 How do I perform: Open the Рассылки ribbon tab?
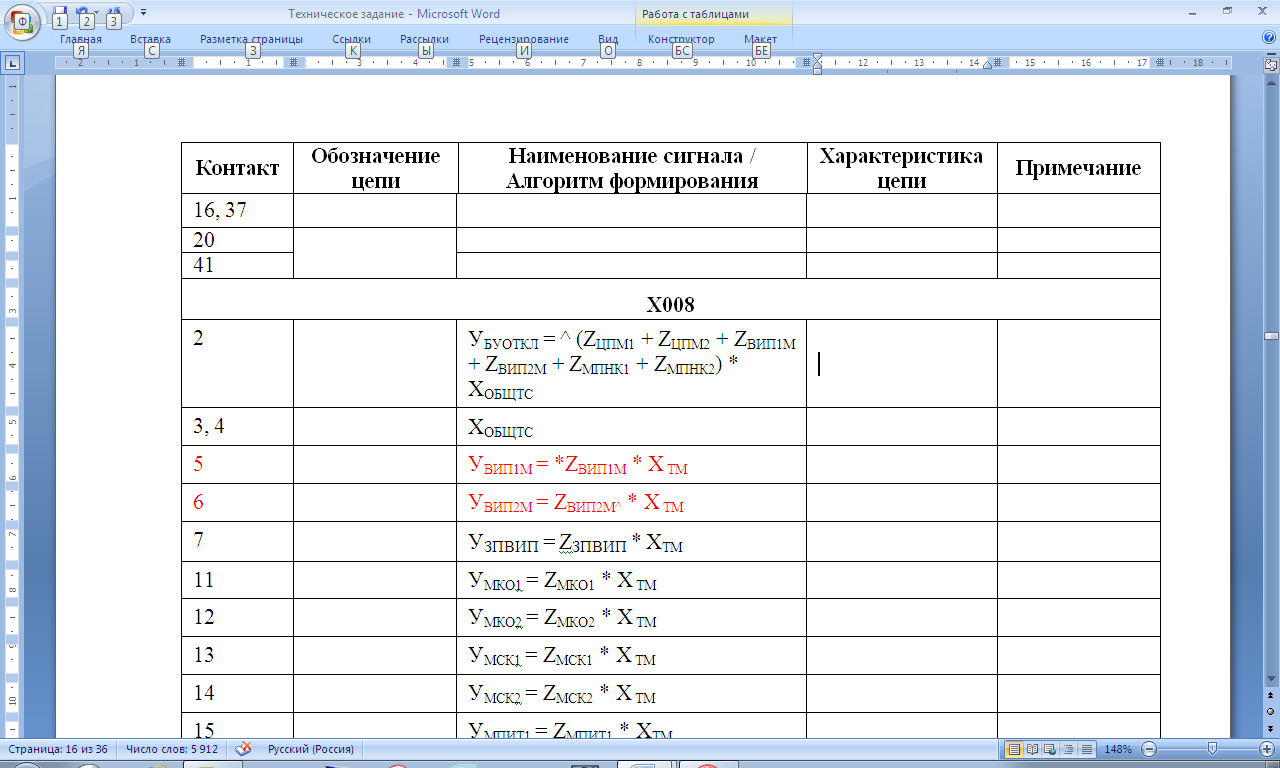(x=424, y=39)
